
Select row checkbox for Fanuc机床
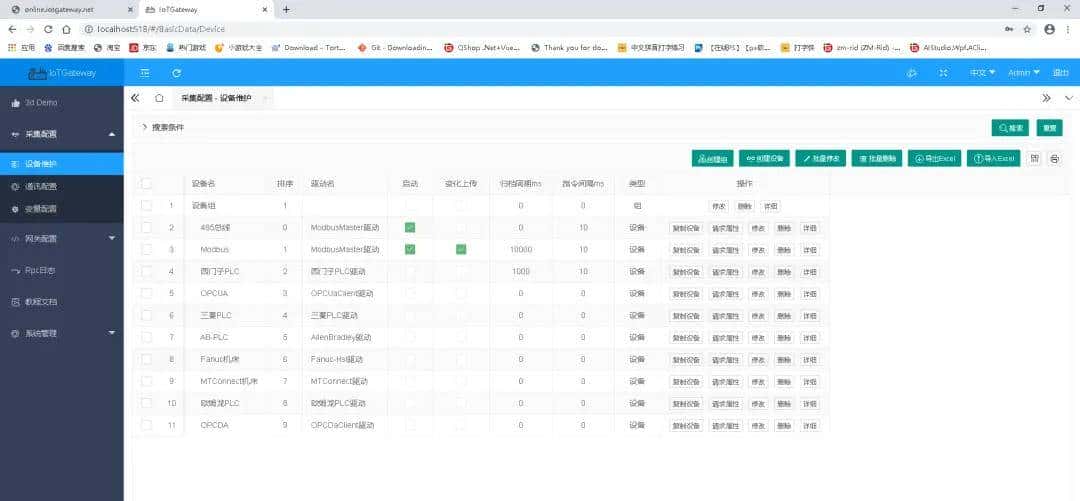(x=146, y=359)
